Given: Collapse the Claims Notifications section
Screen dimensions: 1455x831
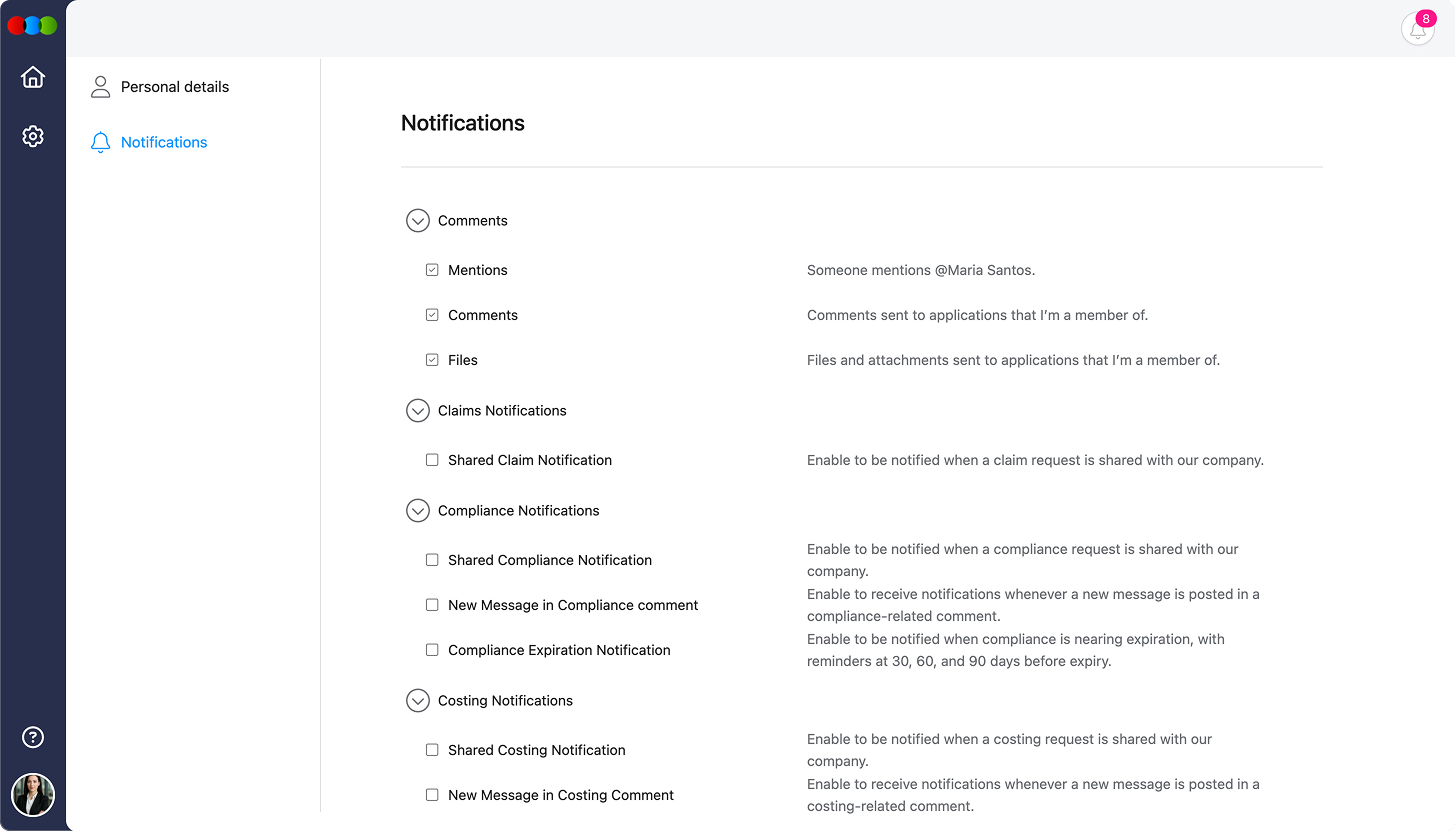Looking at the screenshot, I should (417, 410).
